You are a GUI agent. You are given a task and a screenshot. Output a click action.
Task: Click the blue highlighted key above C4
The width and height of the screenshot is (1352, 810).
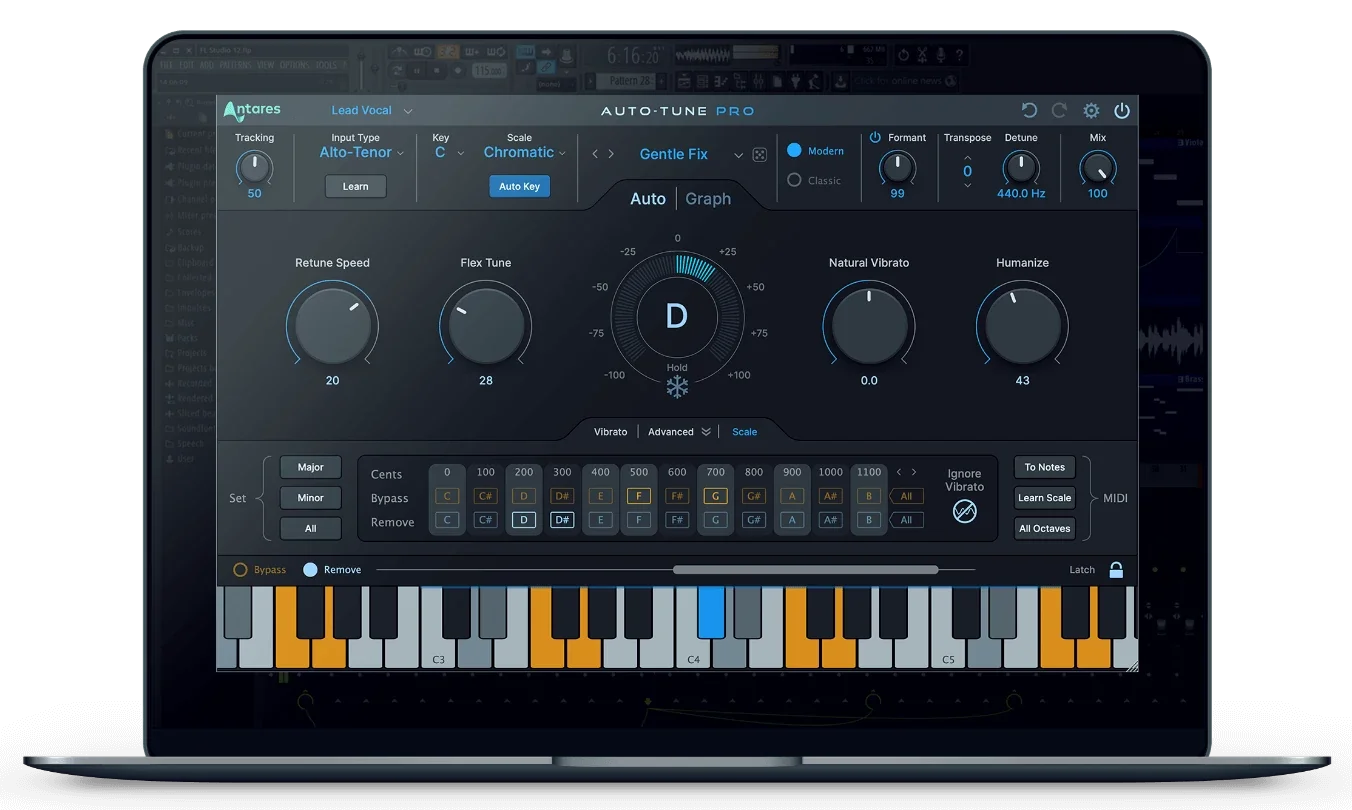(711, 612)
